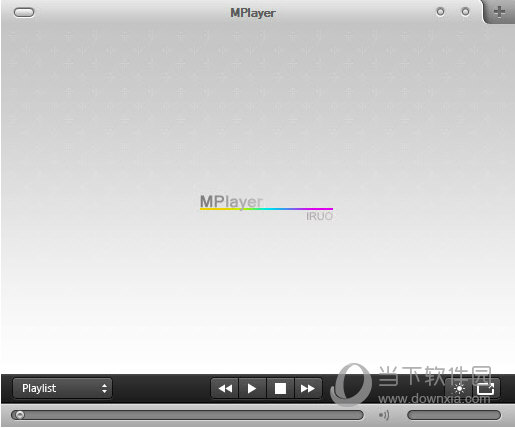Click the IRUO label under the rainbow line
Image resolution: width=515 pixels, height=428 pixels.
tap(319, 216)
